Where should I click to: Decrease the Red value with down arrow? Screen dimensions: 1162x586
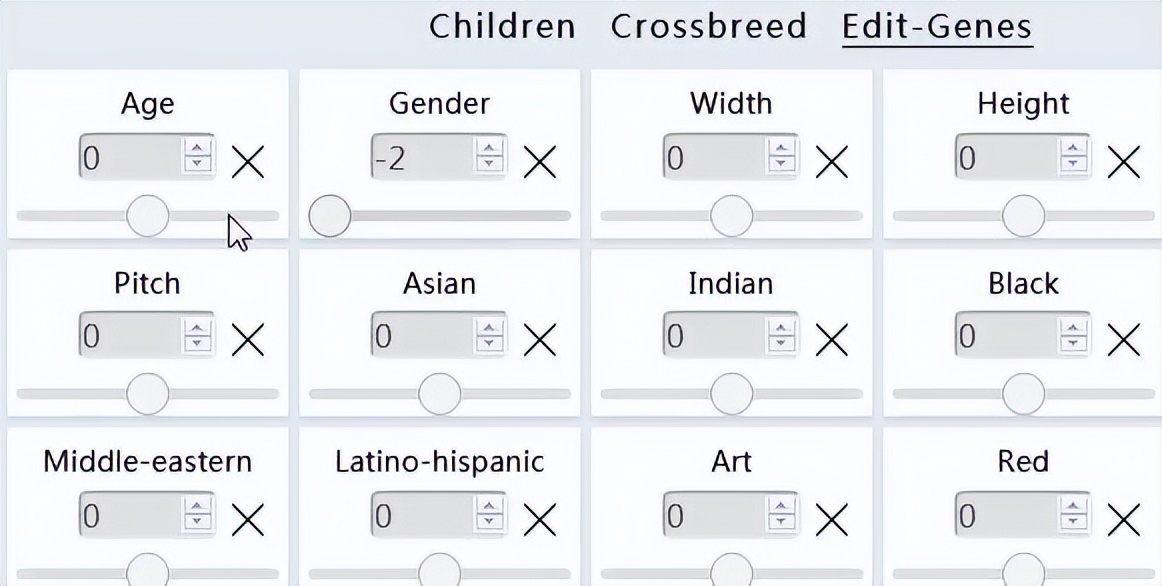point(1074,526)
